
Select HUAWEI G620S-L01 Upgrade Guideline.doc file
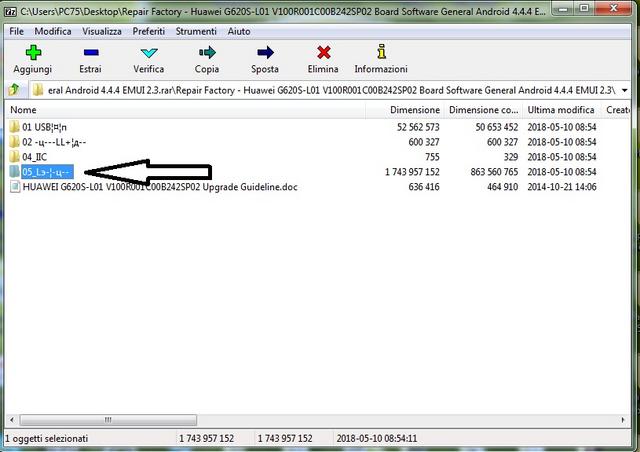160,187
